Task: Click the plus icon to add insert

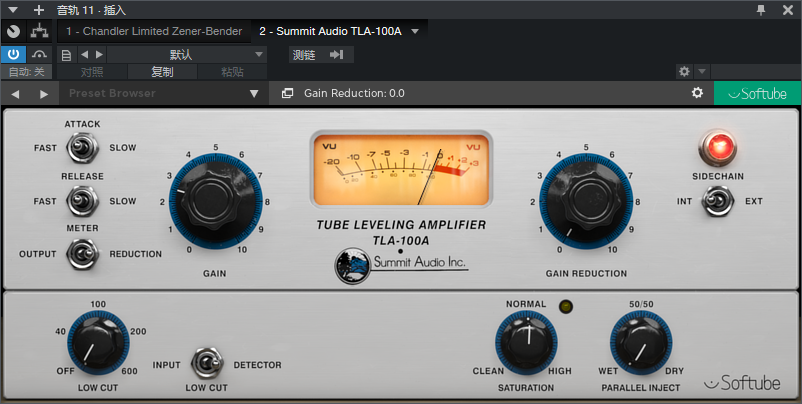Action: (38, 10)
